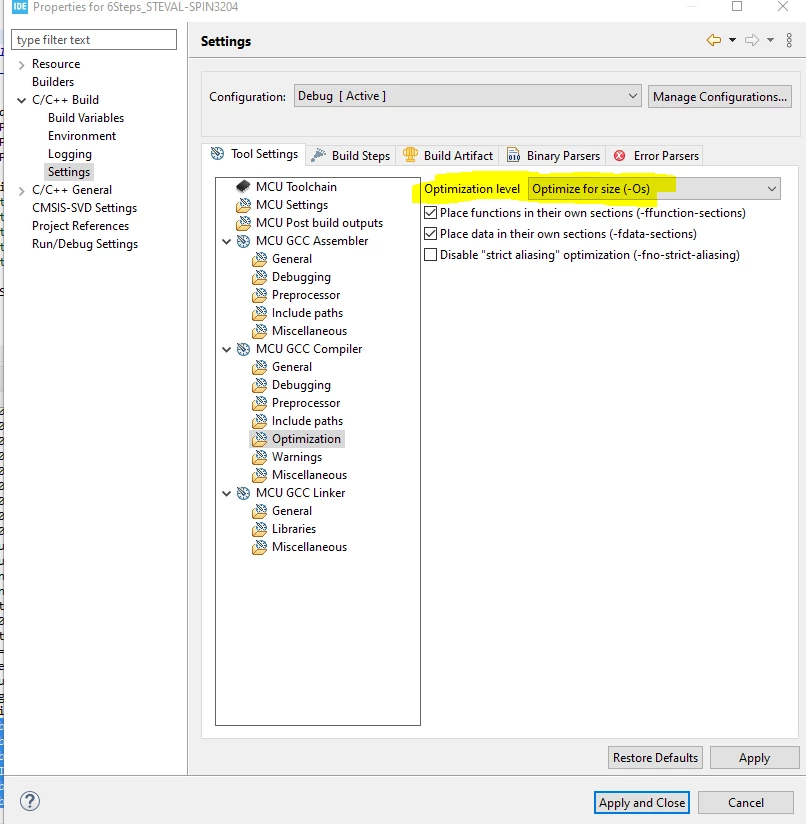Uncheck Place data in their own sections
The height and width of the screenshot is (824, 806).
430,234
